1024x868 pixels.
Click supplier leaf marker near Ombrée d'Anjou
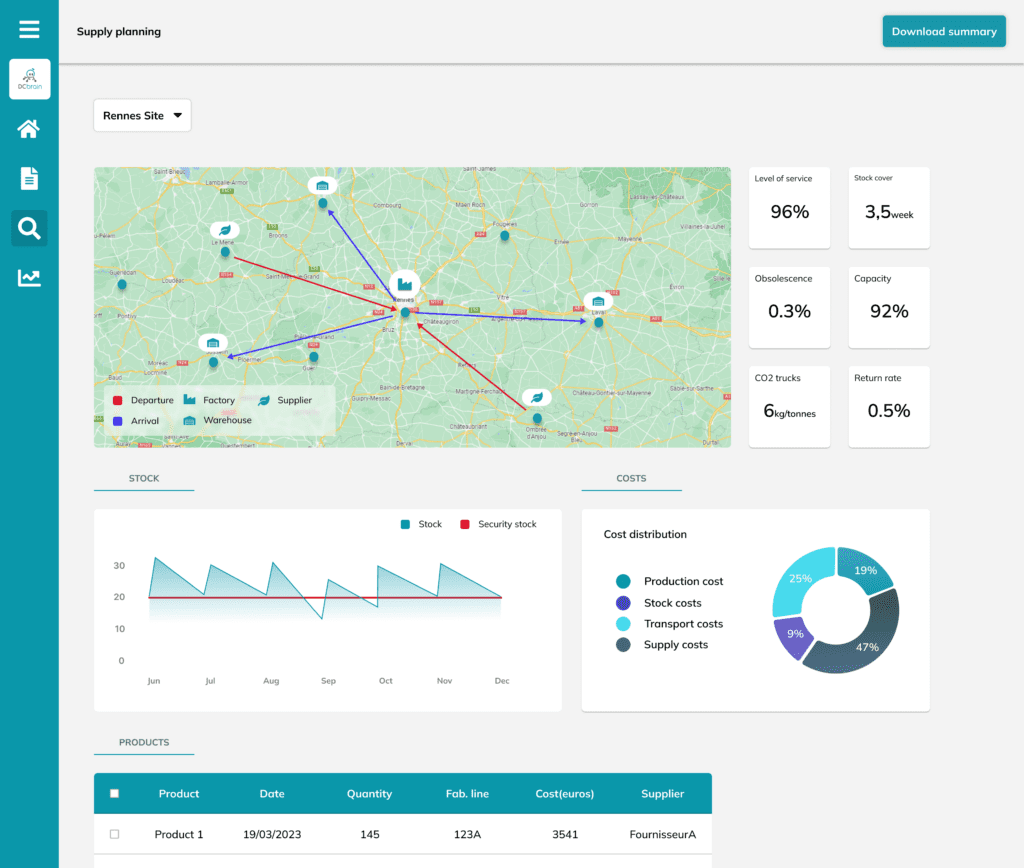tap(537, 397)
